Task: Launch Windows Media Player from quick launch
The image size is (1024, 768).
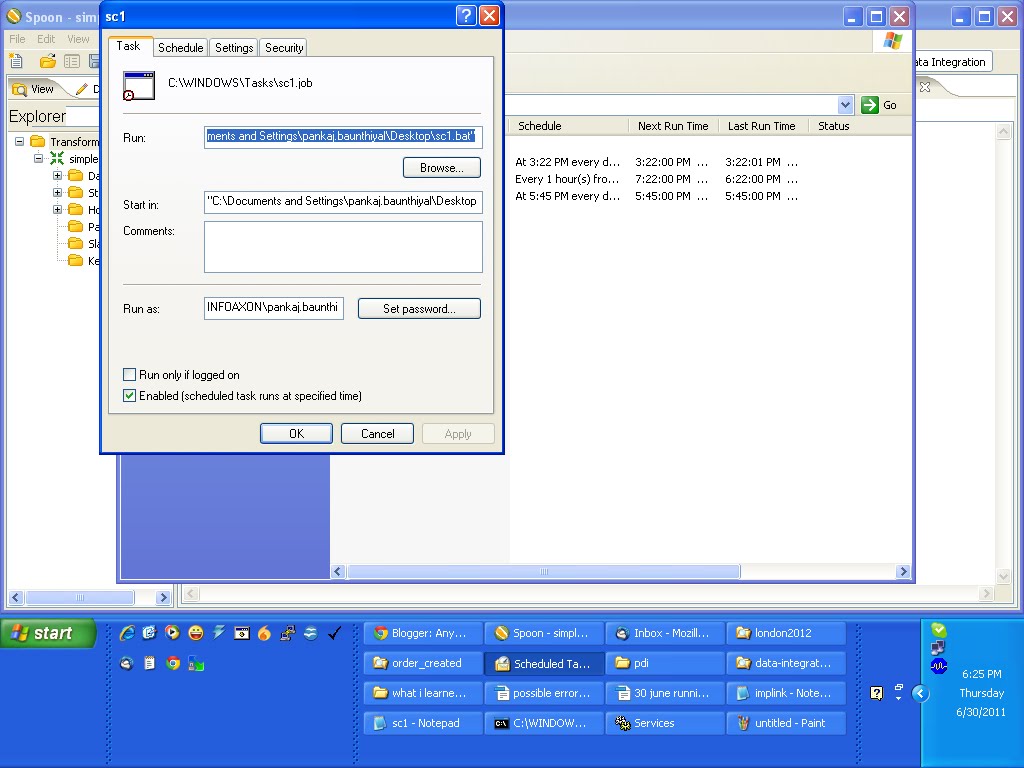Action: coord(171,632)
